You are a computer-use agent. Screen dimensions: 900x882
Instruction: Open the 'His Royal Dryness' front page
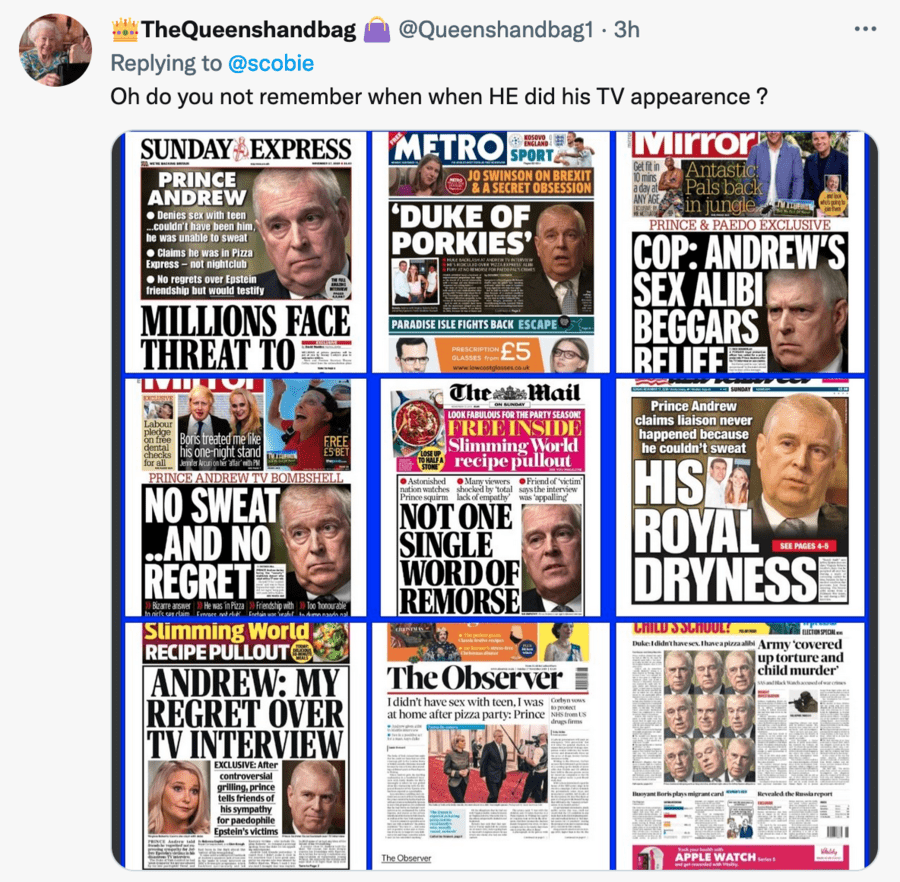740,498
